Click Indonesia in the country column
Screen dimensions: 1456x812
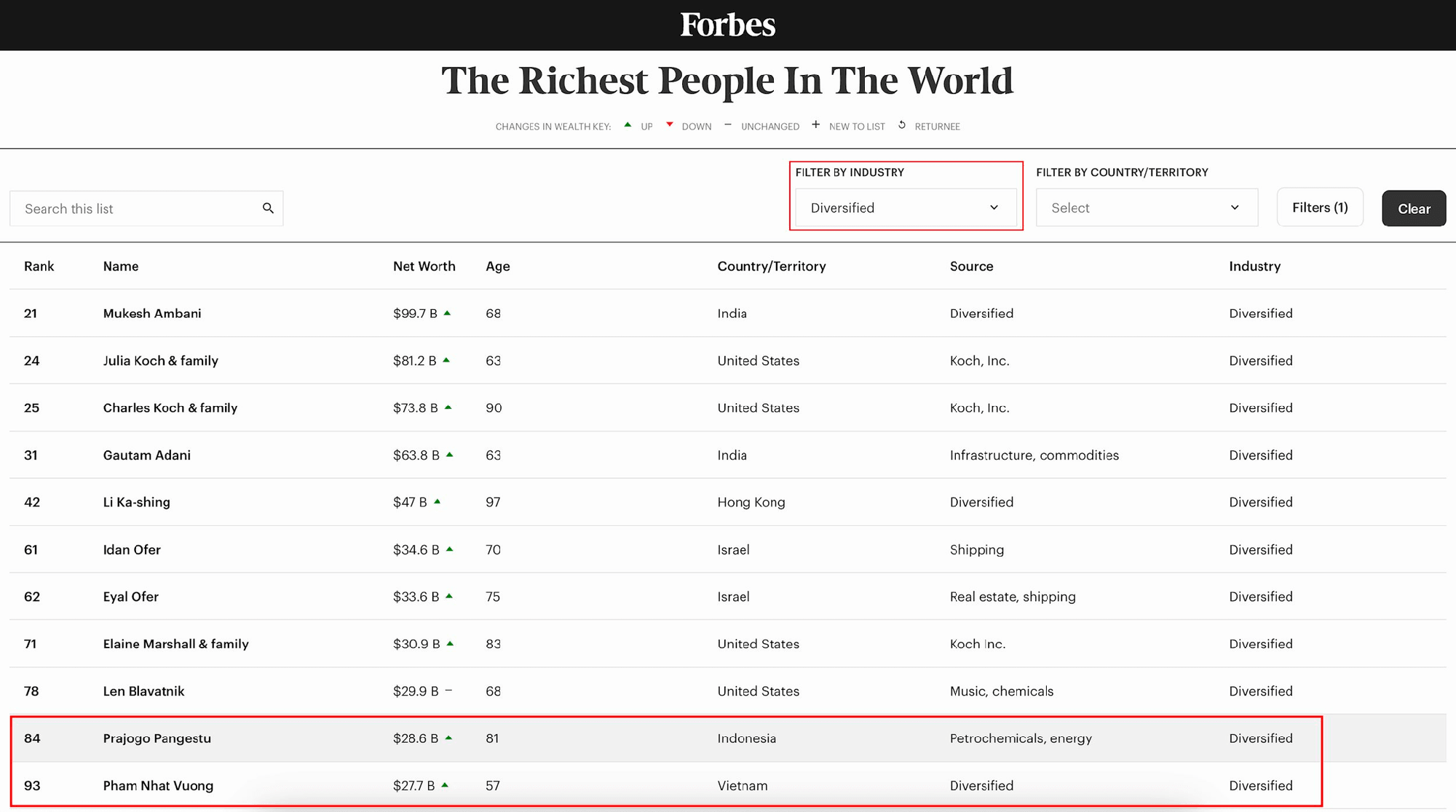tap(747, 739)
